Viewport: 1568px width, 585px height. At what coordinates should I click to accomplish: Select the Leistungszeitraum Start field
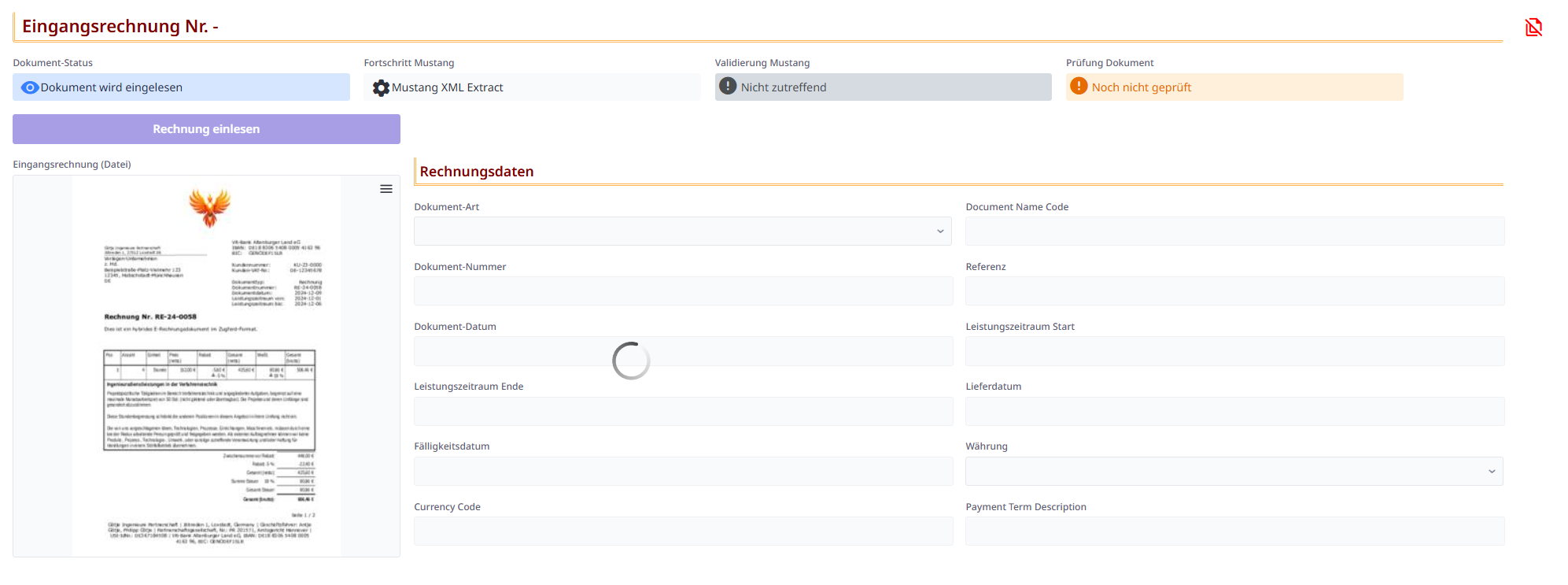coord(1234,351)
